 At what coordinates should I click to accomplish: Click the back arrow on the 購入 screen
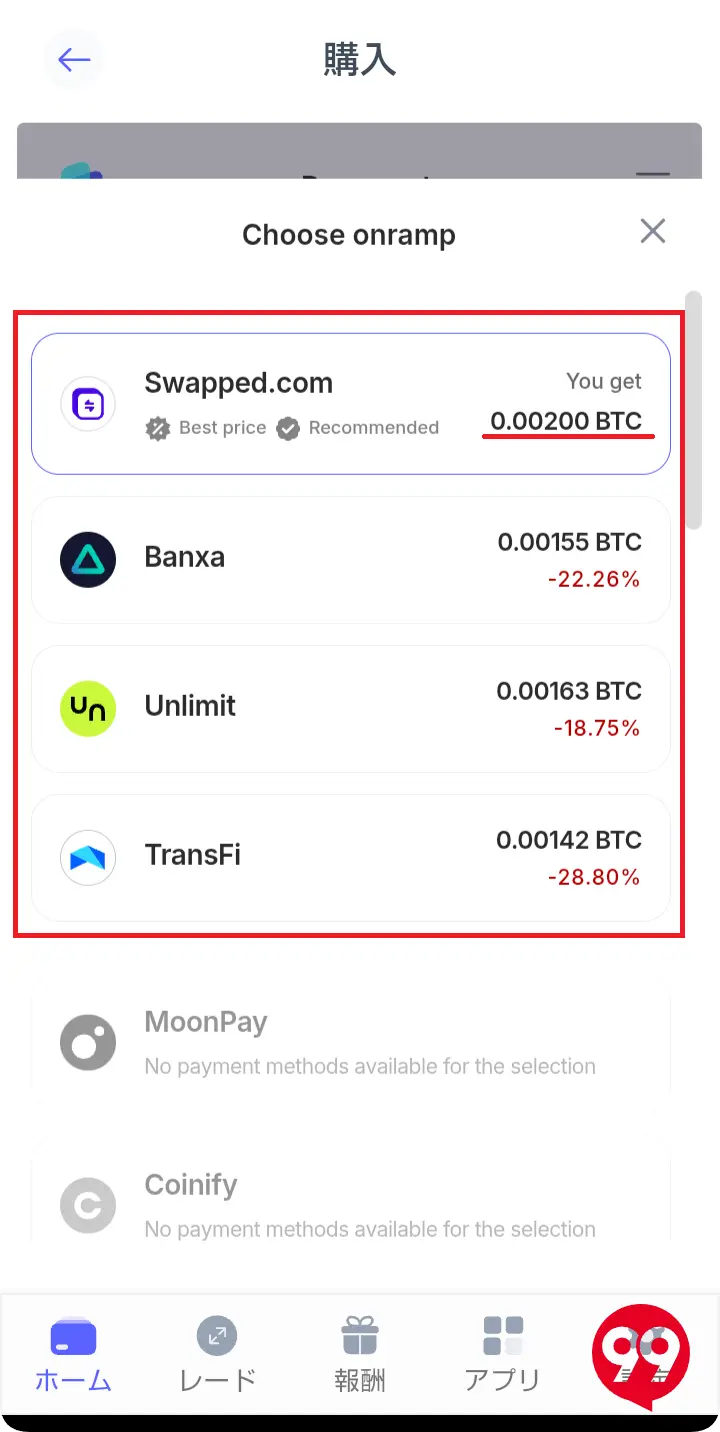(x=73, y=59)
